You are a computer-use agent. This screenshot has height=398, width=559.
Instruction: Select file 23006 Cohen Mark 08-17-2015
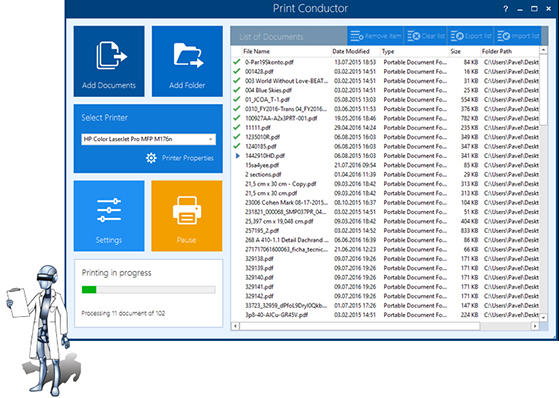point(286,202)
